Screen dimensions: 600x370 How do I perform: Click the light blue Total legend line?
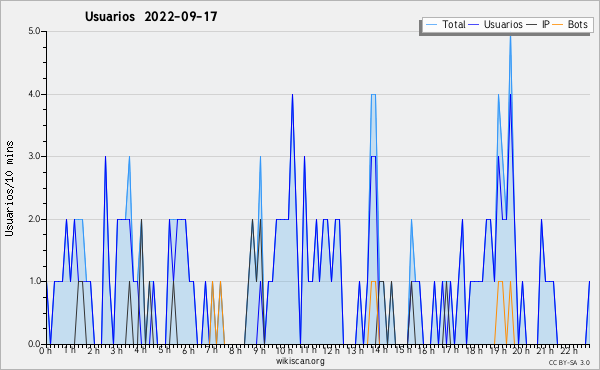431,25
